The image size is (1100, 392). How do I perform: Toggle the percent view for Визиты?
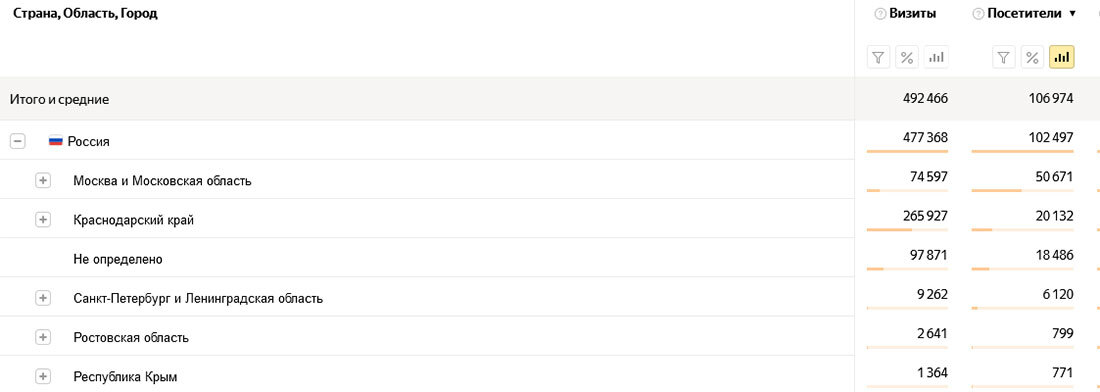907,58
